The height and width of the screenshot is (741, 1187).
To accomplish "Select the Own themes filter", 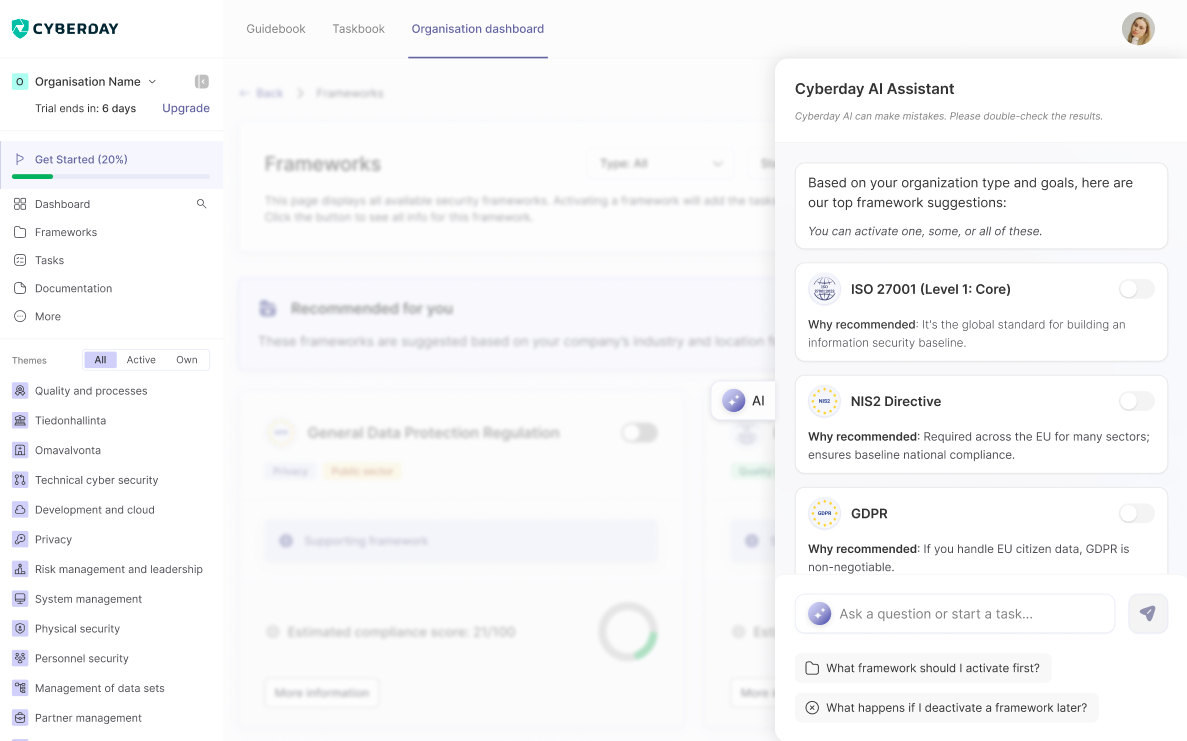I will coord(187,360).
